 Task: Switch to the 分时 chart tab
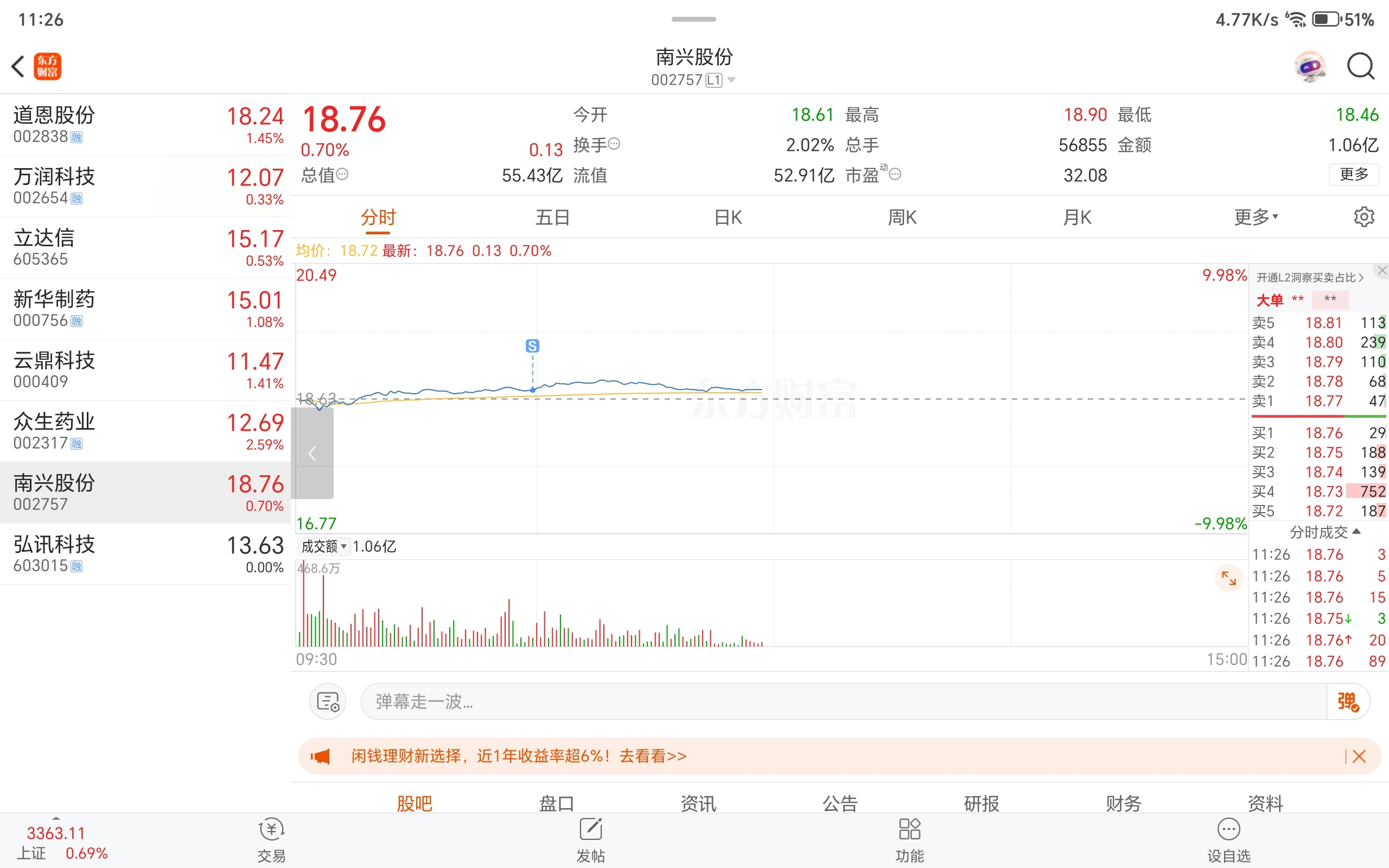pos(378,217)
